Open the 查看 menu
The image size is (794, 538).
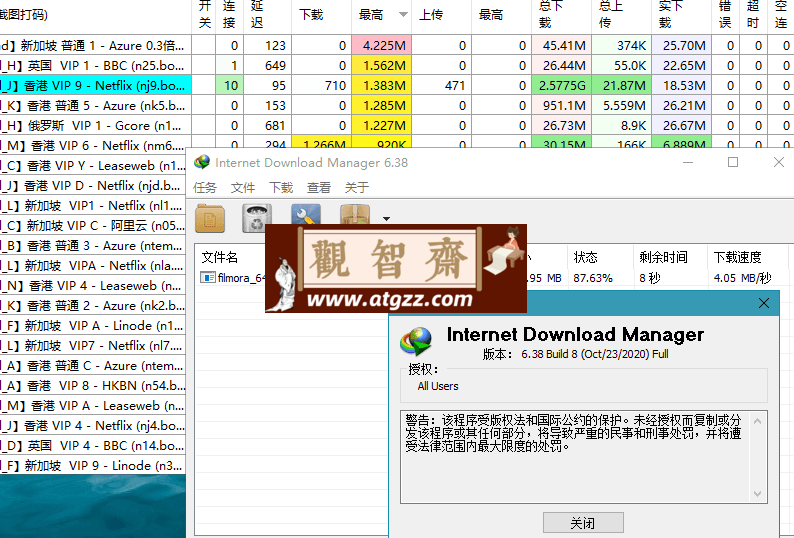319,187
